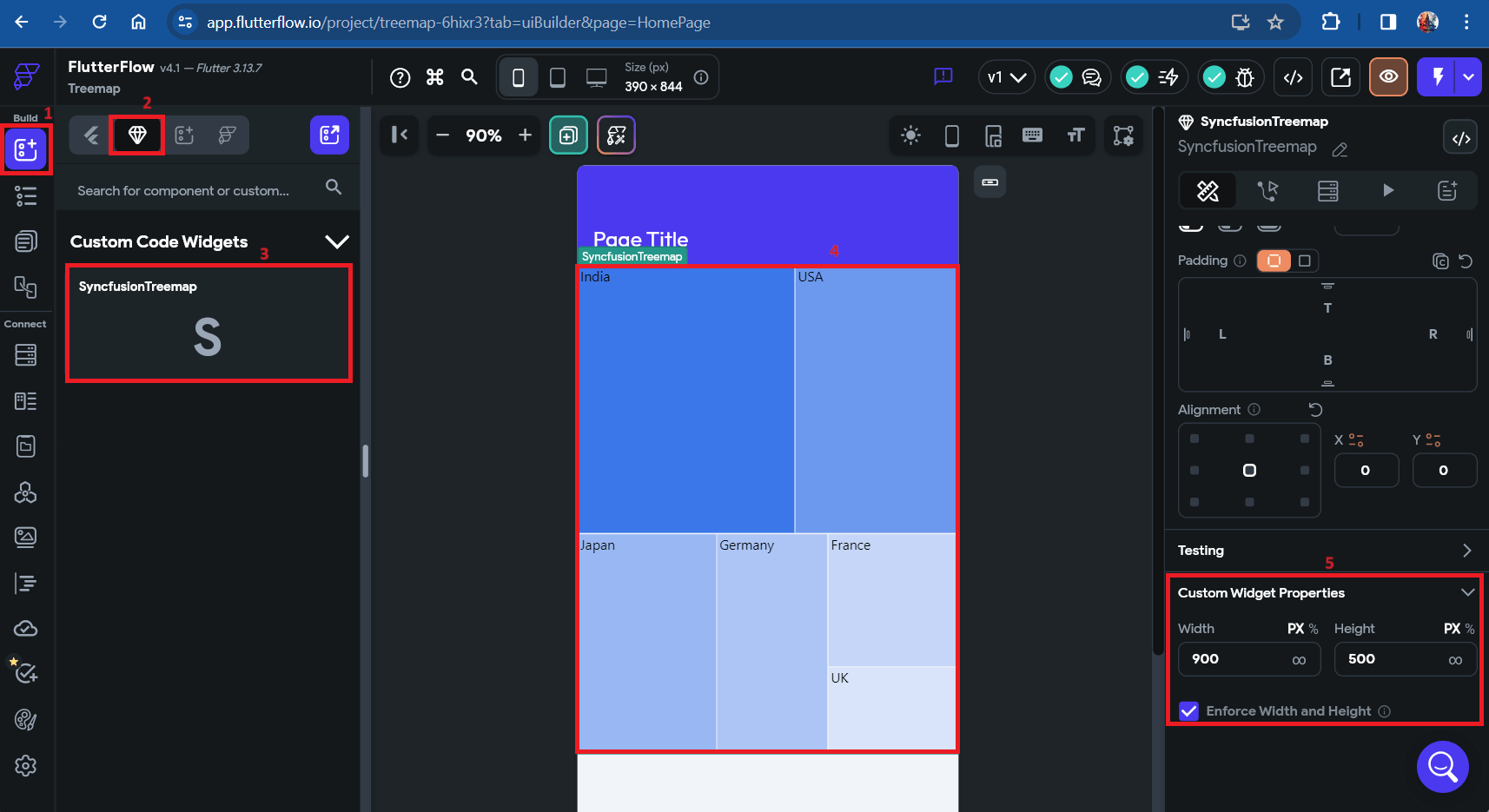Image resolution: width=1489 pixels, height=812 pixels.
Task: Select the desktop device size
Action: (597, 77)
